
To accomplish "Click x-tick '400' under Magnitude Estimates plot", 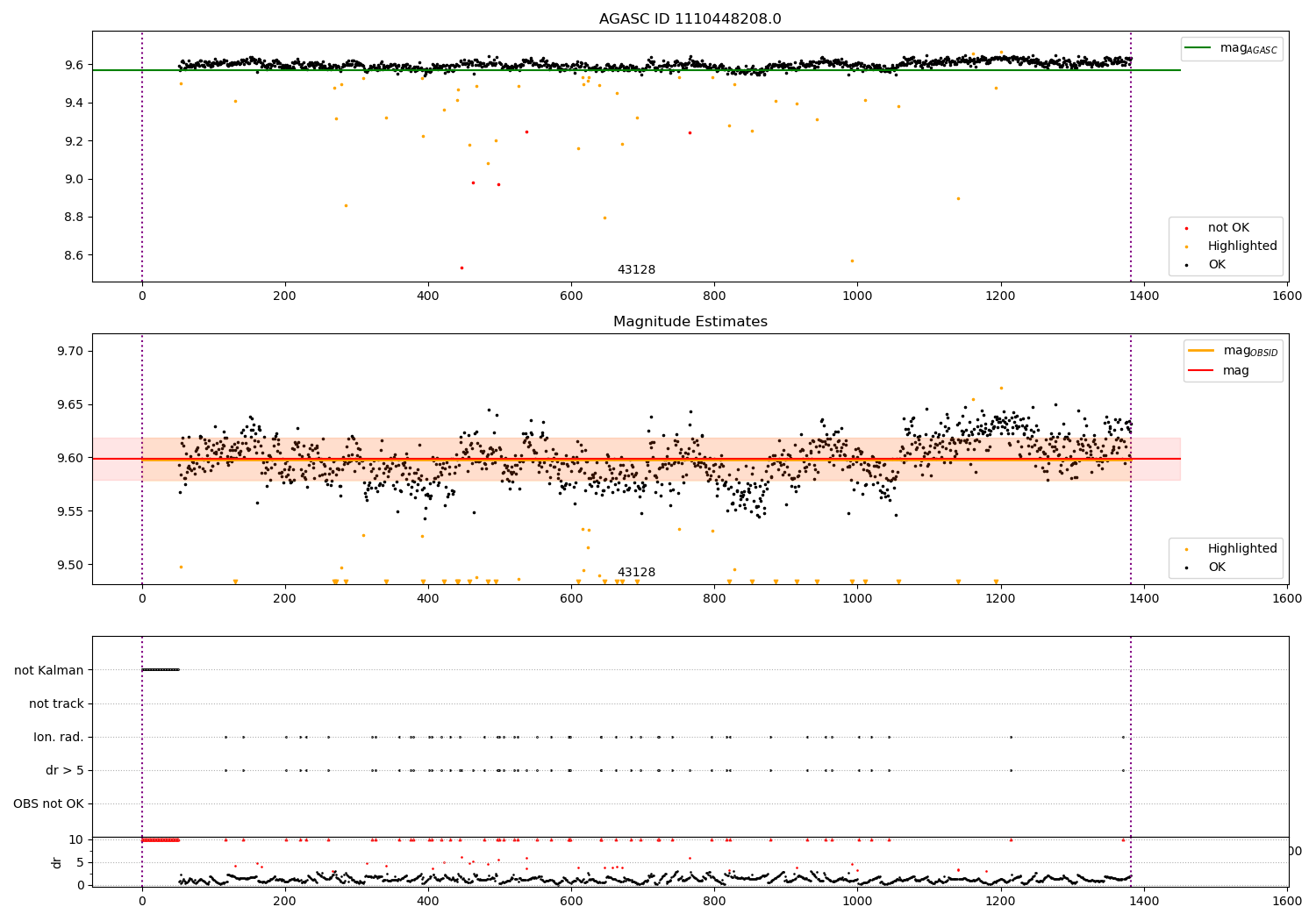I will 428,598.
